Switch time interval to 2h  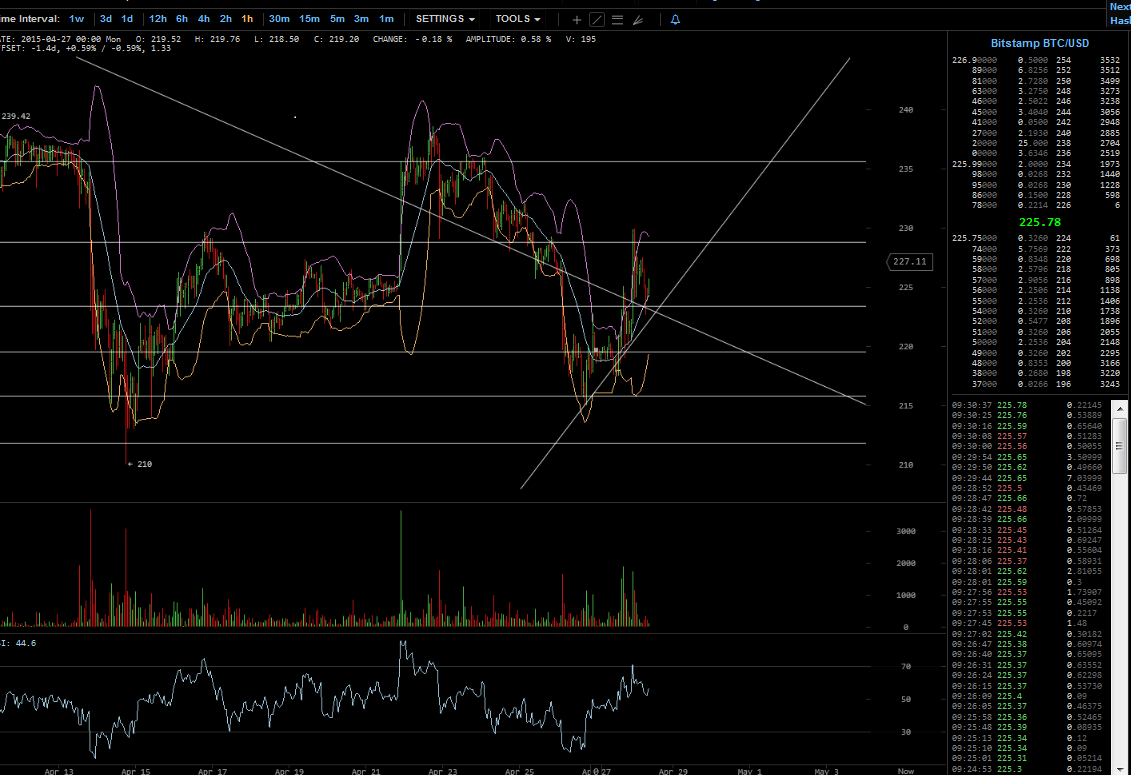click(x=226, y=19)
